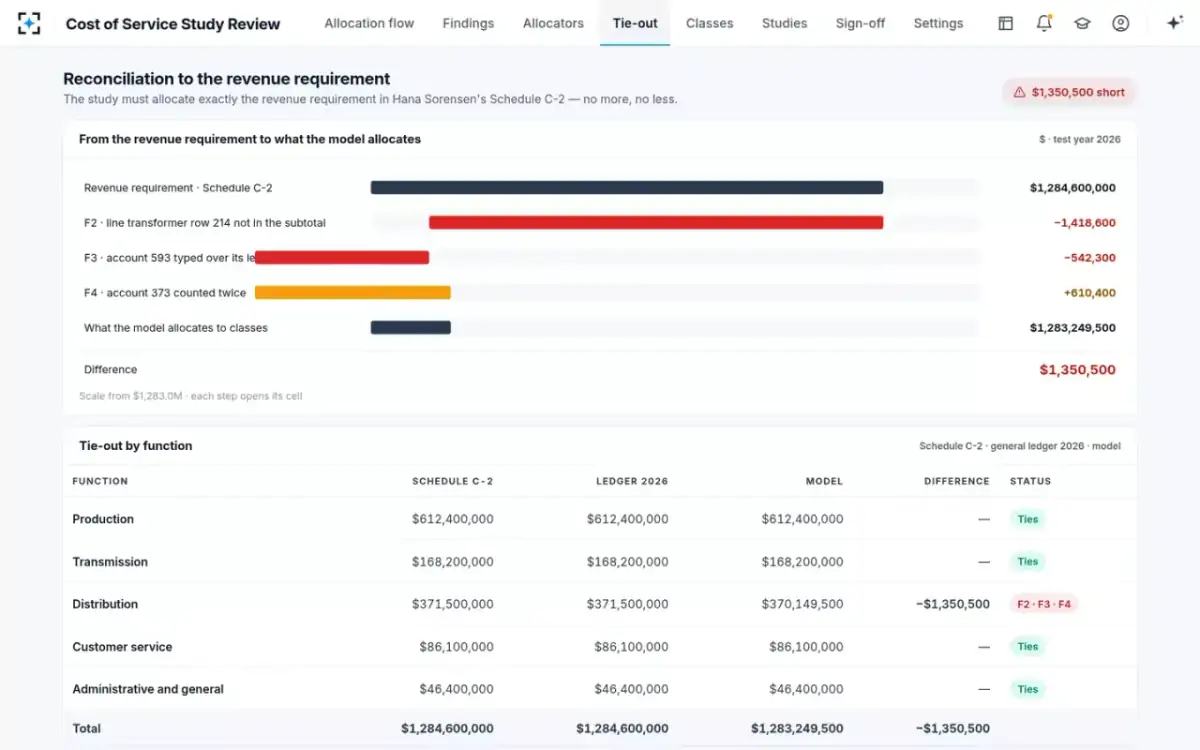Click the app logo icon

[30, 23]
